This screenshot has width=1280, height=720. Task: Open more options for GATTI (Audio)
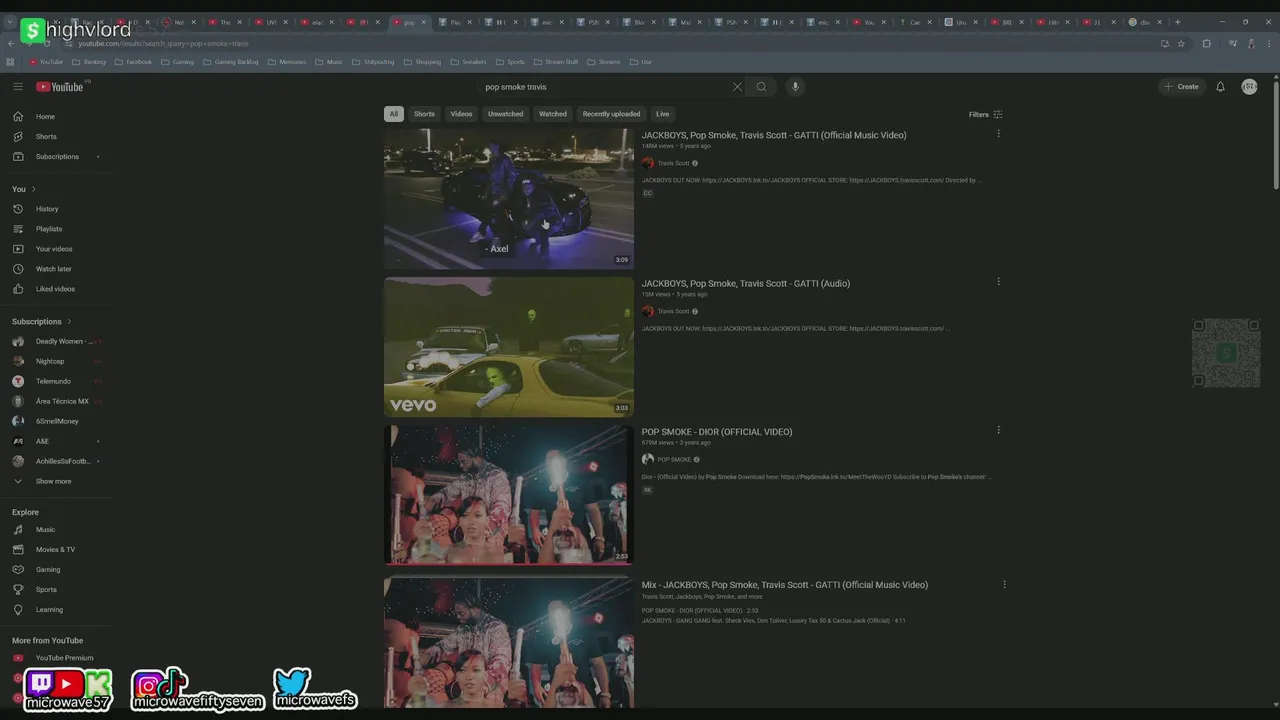998,282
